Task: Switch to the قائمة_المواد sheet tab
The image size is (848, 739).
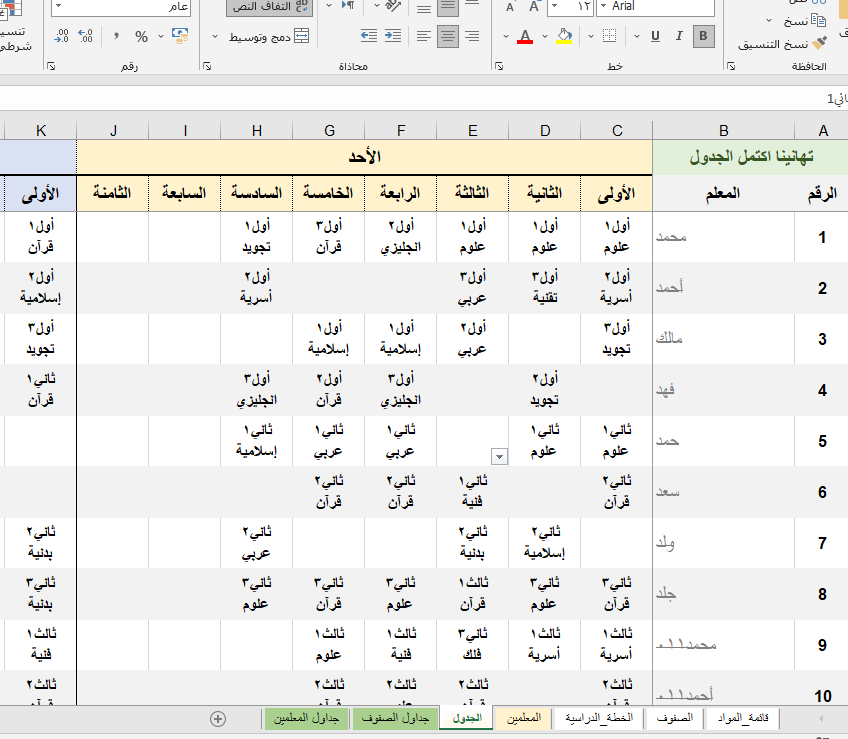Action: pos(743,718)
